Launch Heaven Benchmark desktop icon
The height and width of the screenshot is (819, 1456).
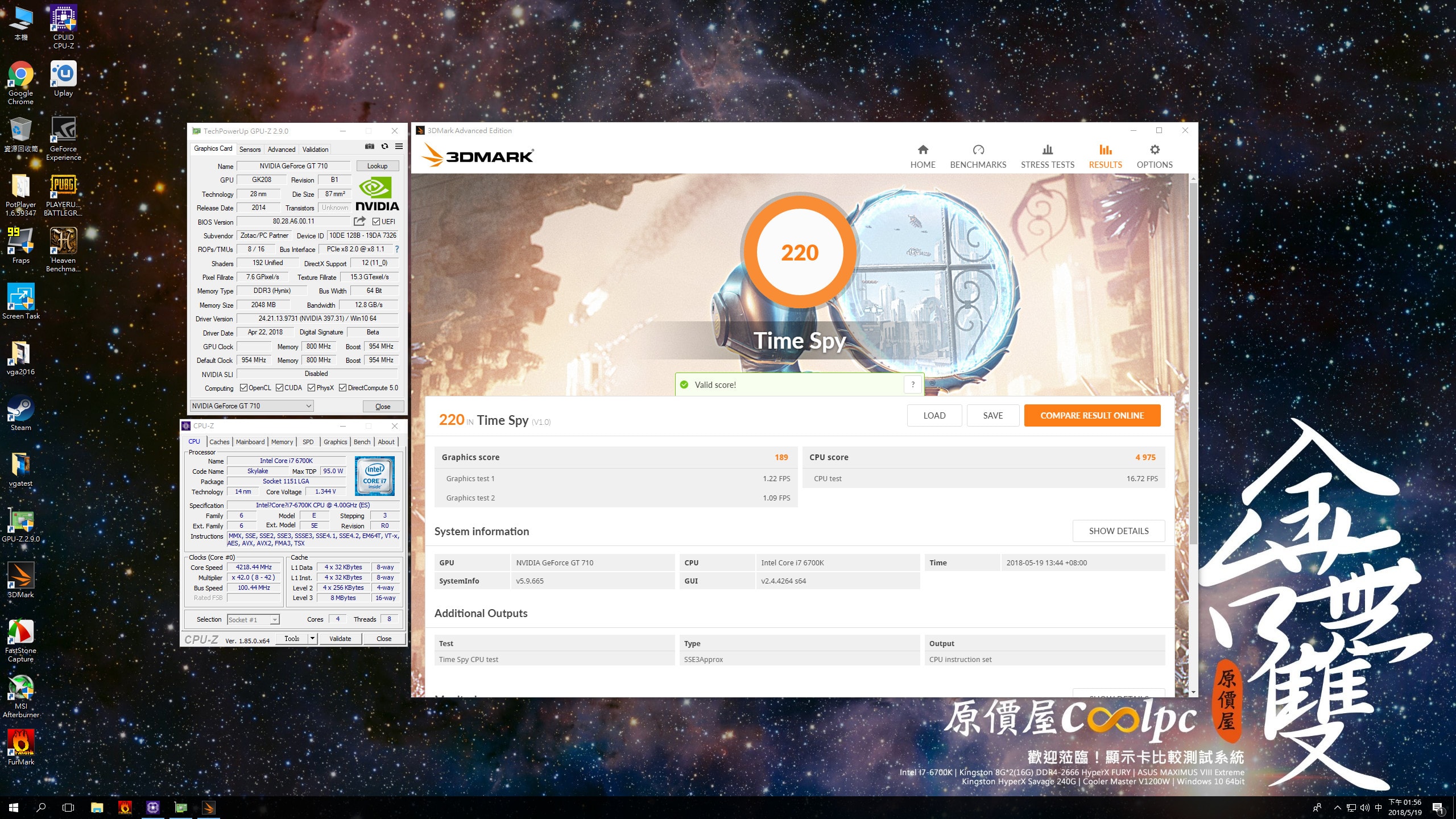63,250
